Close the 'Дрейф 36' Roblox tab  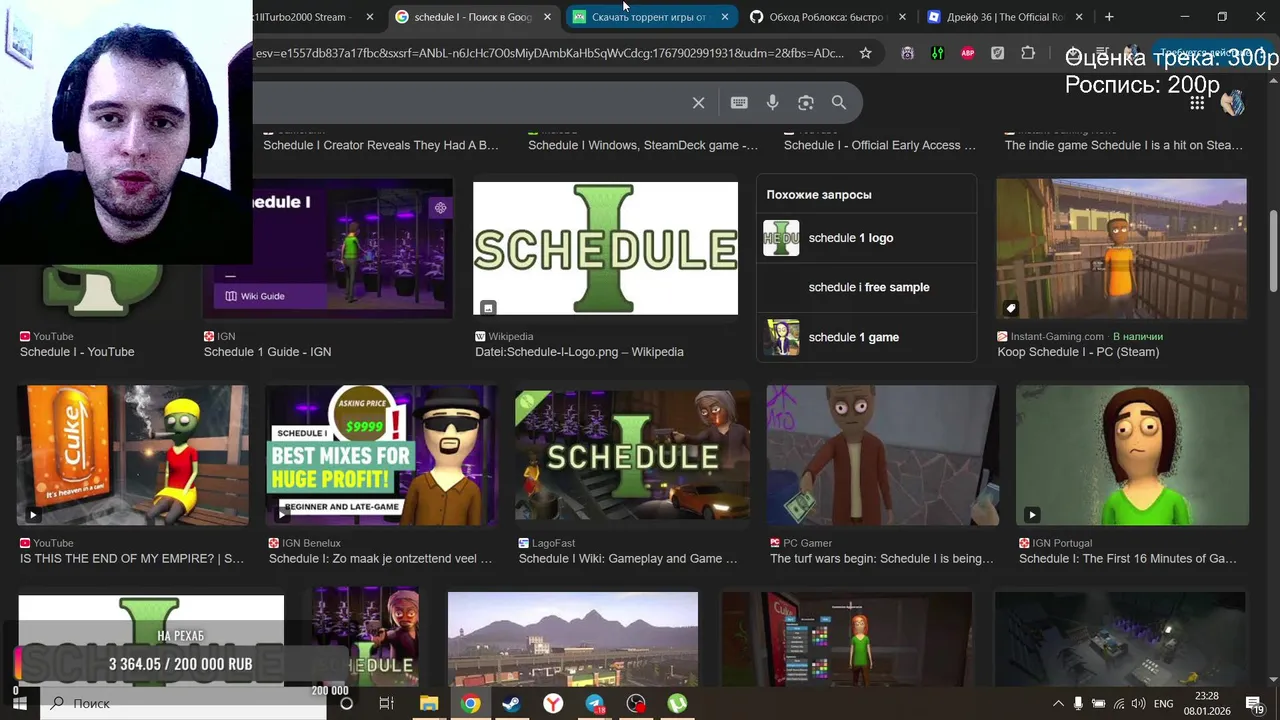point(1079,17)
